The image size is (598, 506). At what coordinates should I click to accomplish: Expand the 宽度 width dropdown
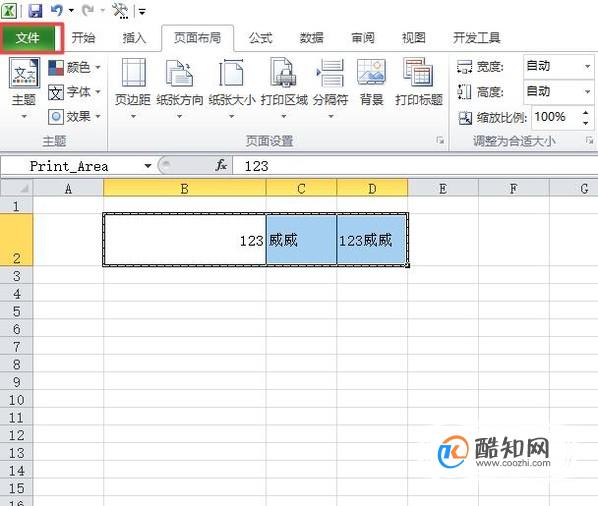coord(587,66)
